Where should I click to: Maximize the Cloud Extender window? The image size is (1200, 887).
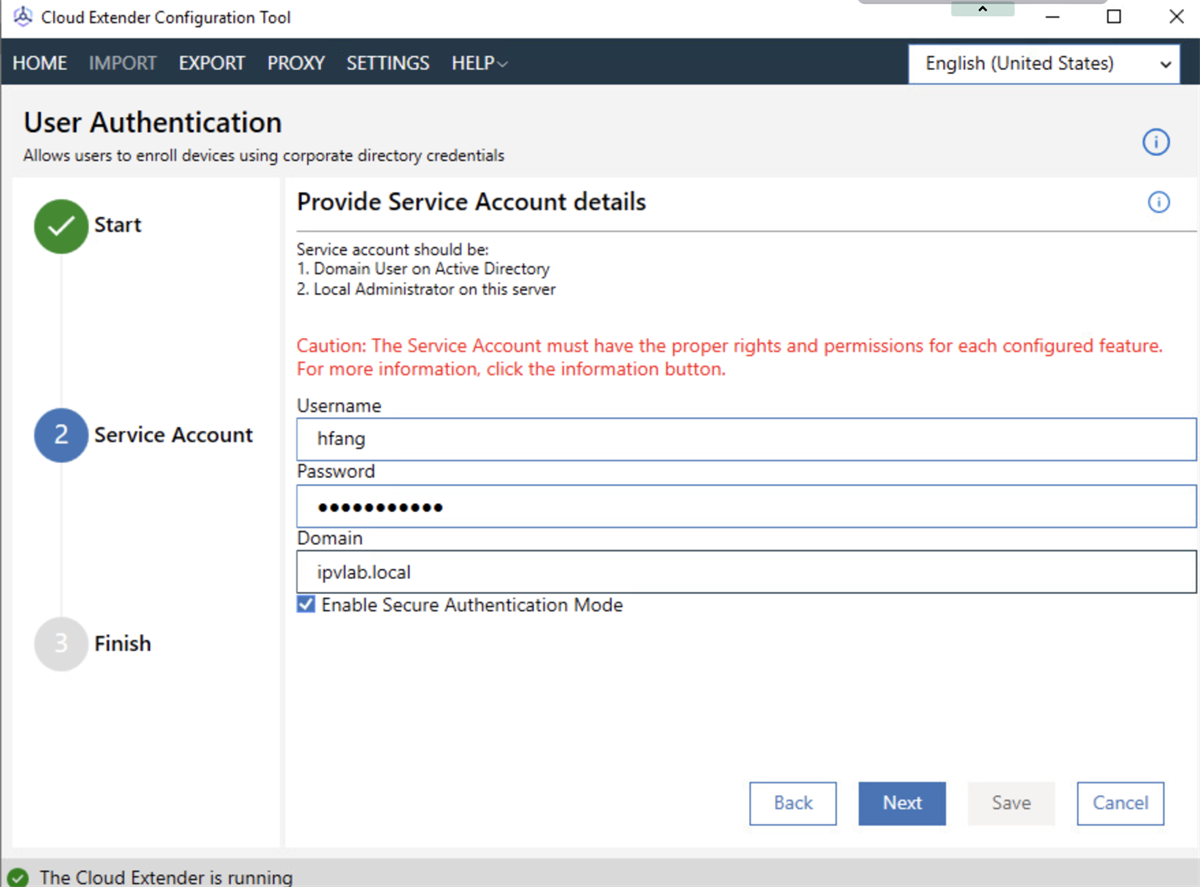tap(1114, 17)
